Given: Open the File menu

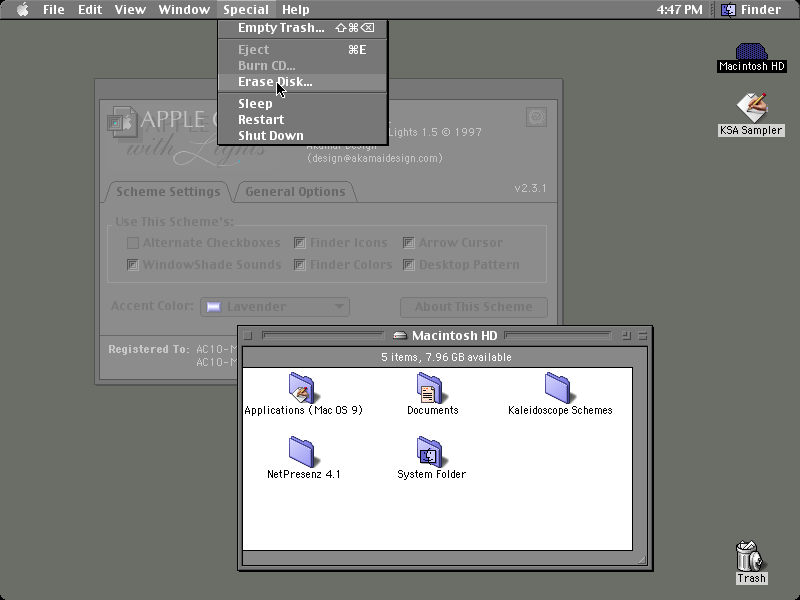Looking at the screenshot, I should 54,9.
